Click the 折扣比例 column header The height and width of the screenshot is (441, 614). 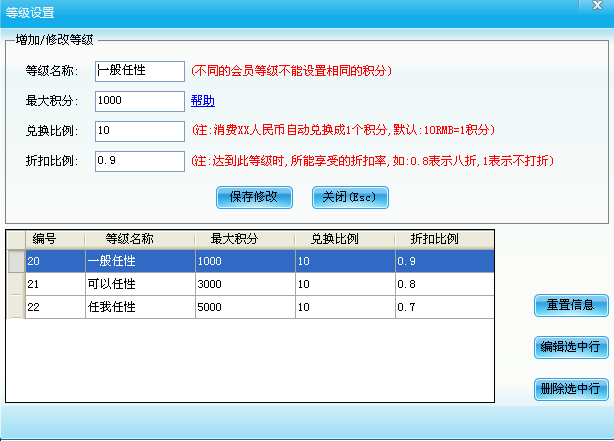[444, 239]
